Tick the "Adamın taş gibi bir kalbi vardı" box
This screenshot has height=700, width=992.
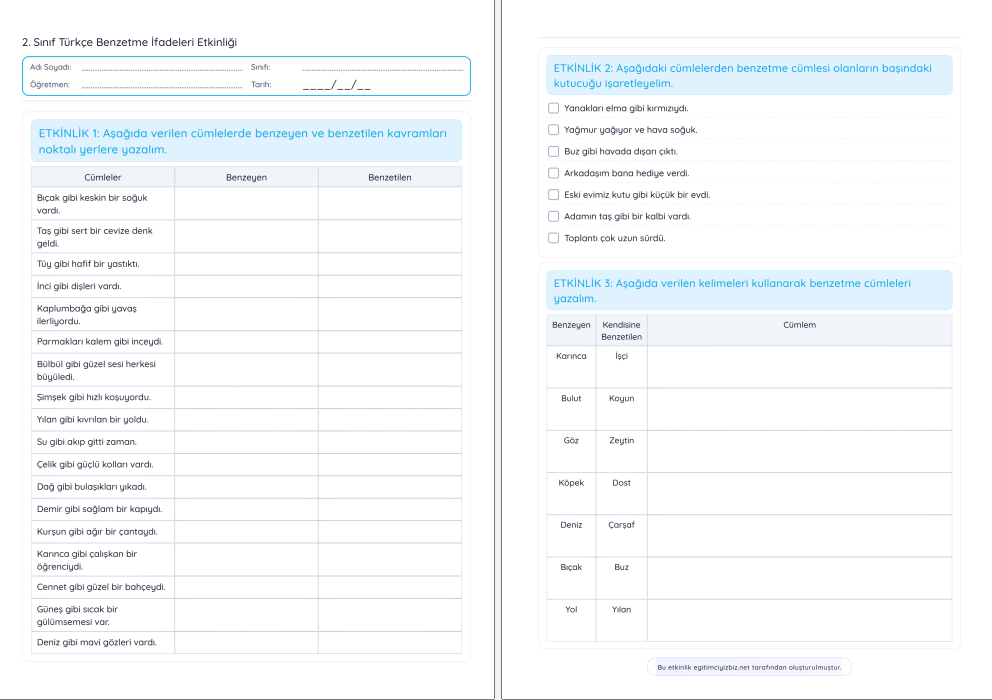pyautogui.click(x=554, y=216)
